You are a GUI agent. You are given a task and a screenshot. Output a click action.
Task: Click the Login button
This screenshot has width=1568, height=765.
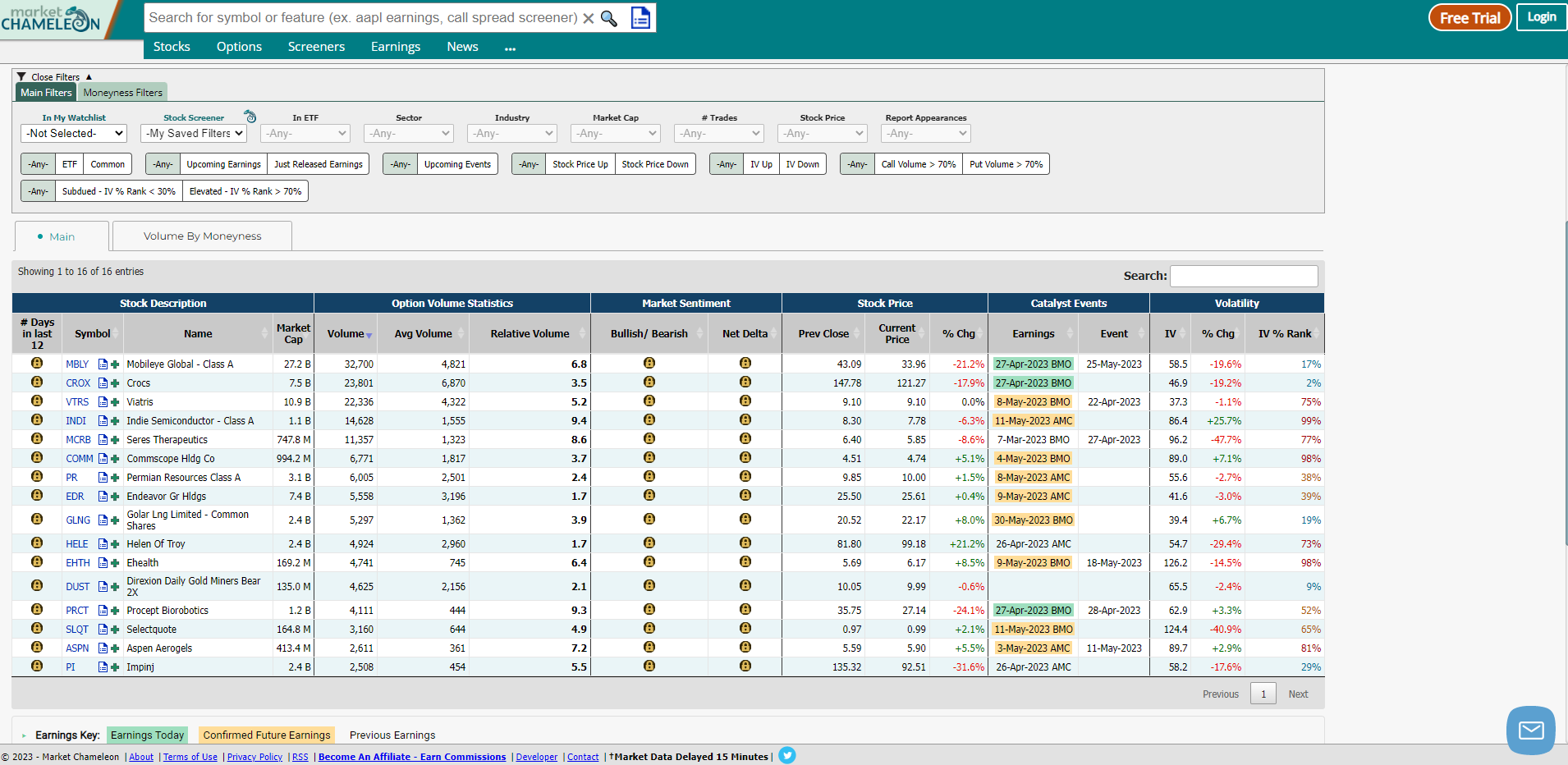point(1541,17)
